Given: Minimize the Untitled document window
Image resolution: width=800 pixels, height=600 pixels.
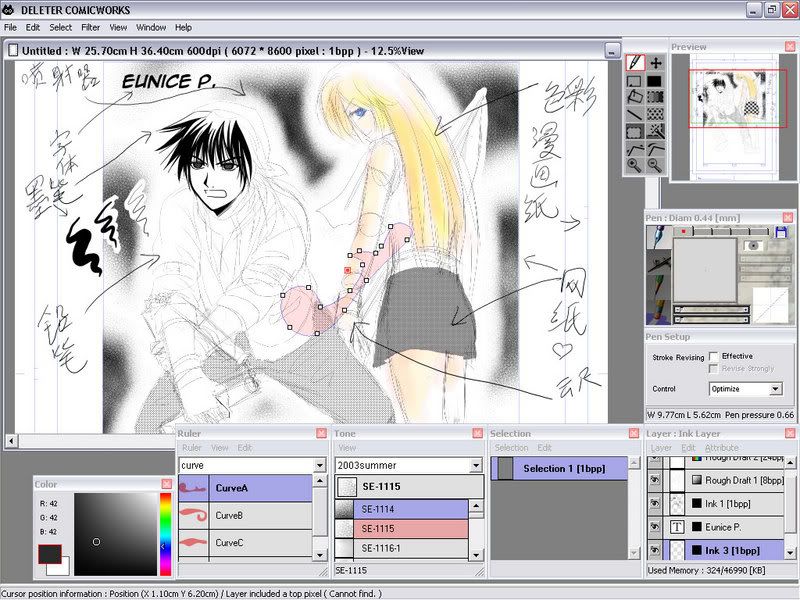Looking at the screenshot, I should click(612, 50).
